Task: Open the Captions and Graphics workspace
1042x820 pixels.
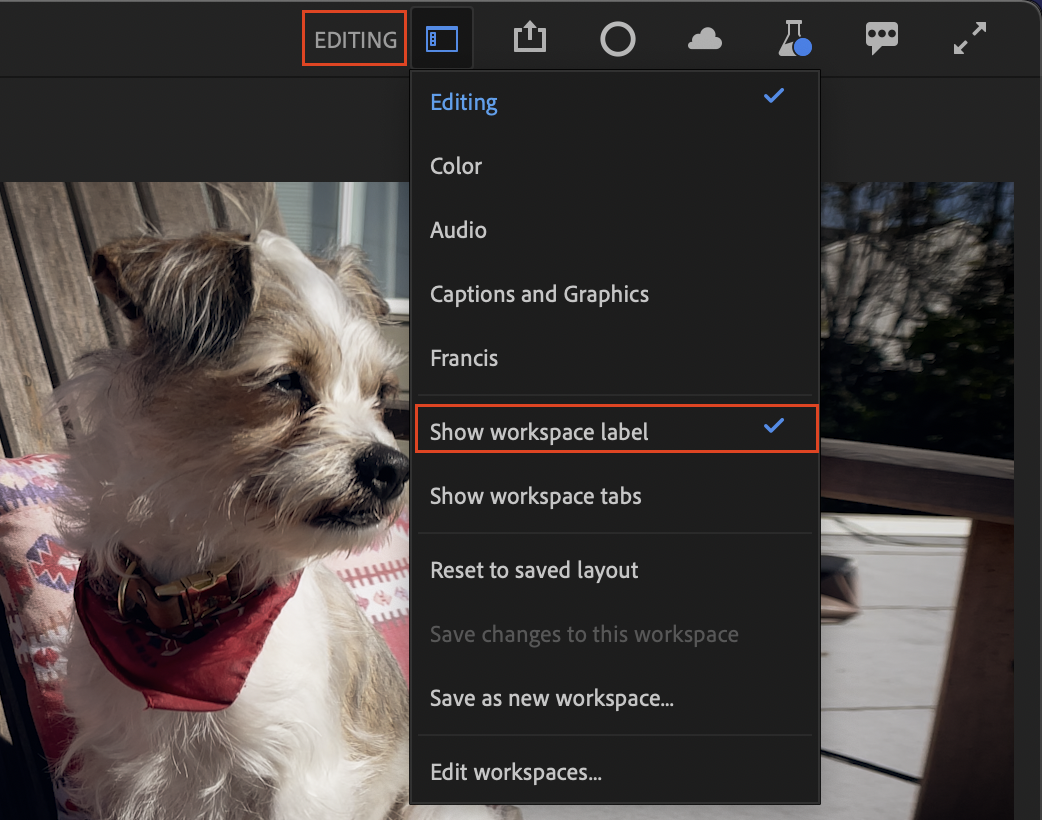Action: [539, 294]
